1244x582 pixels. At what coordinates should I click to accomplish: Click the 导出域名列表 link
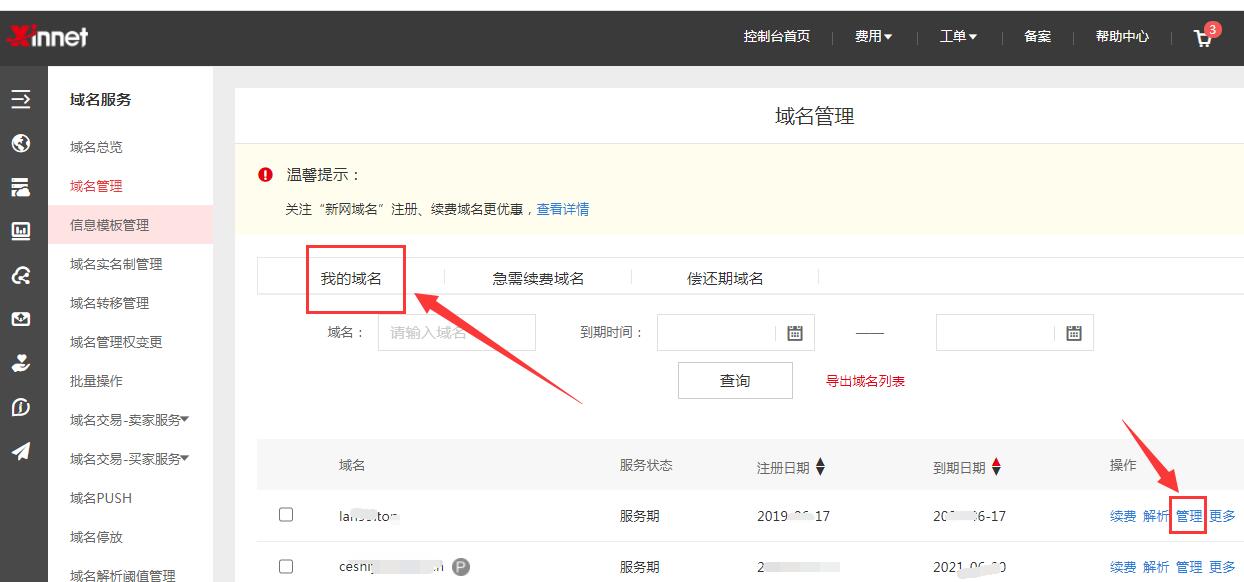(865, 381)
